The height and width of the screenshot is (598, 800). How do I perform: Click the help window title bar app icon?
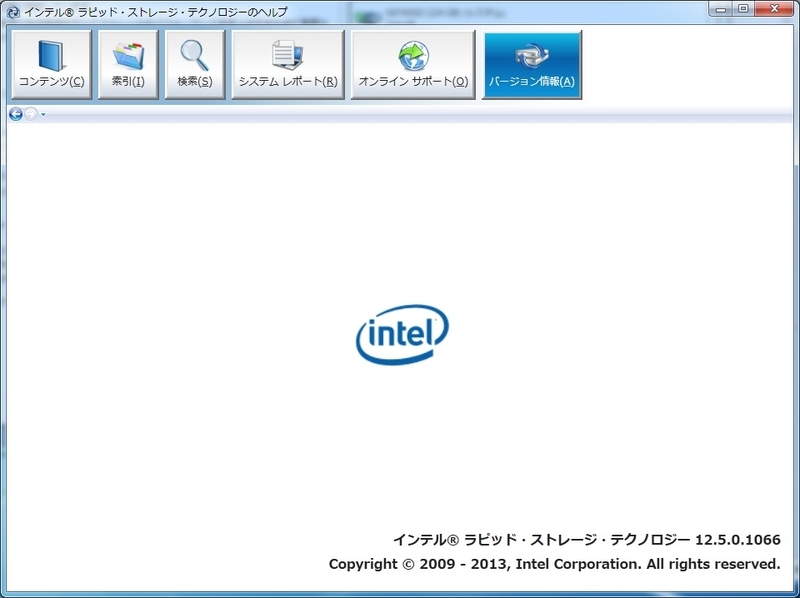13,12
